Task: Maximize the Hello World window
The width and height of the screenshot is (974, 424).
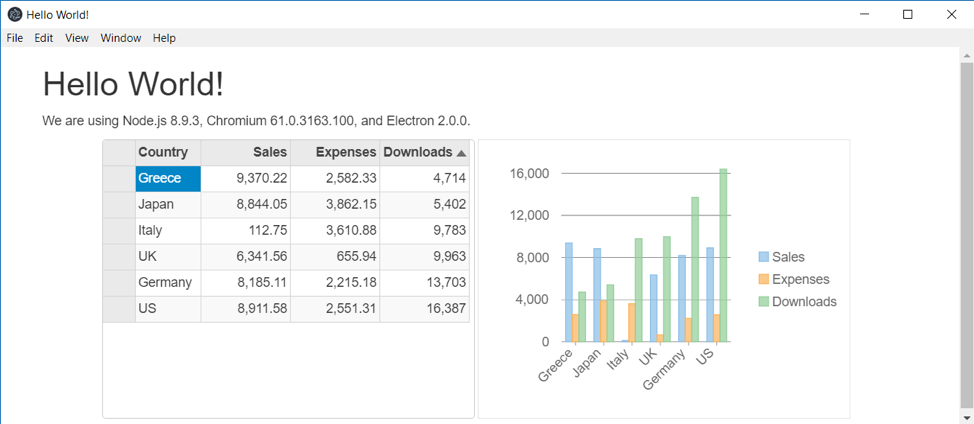Action: pyautogui.click(x=908, y=14)
